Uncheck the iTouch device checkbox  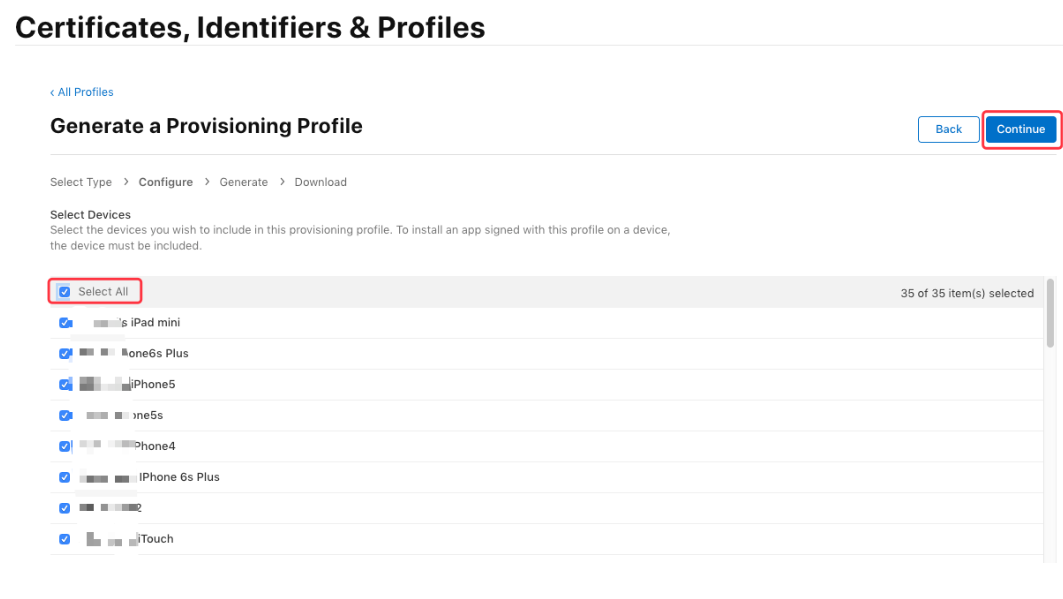click(65, 539)
